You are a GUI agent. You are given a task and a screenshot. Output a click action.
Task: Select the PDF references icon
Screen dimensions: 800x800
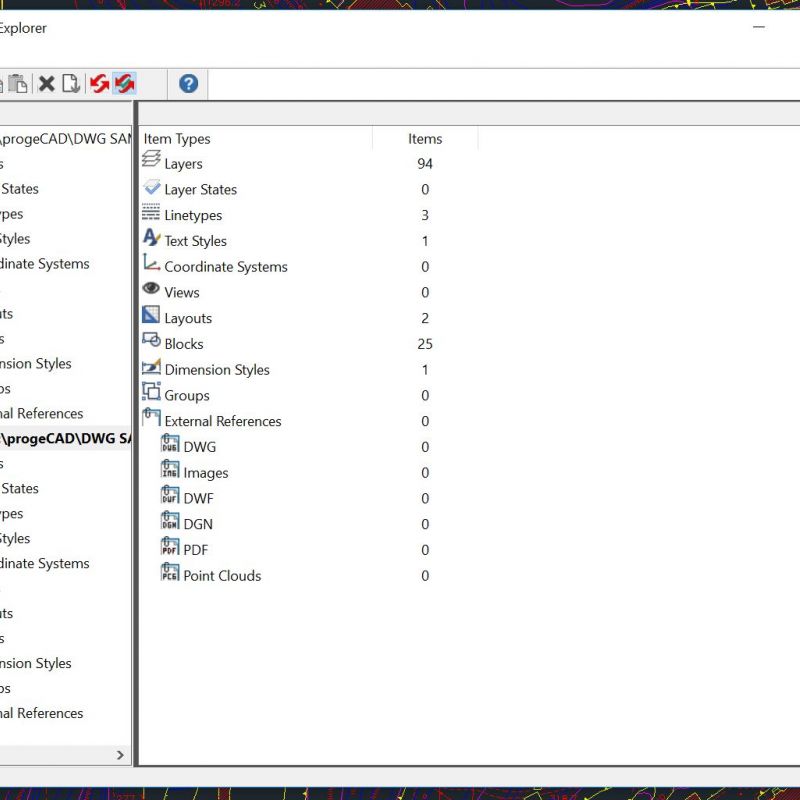point(168,549)
